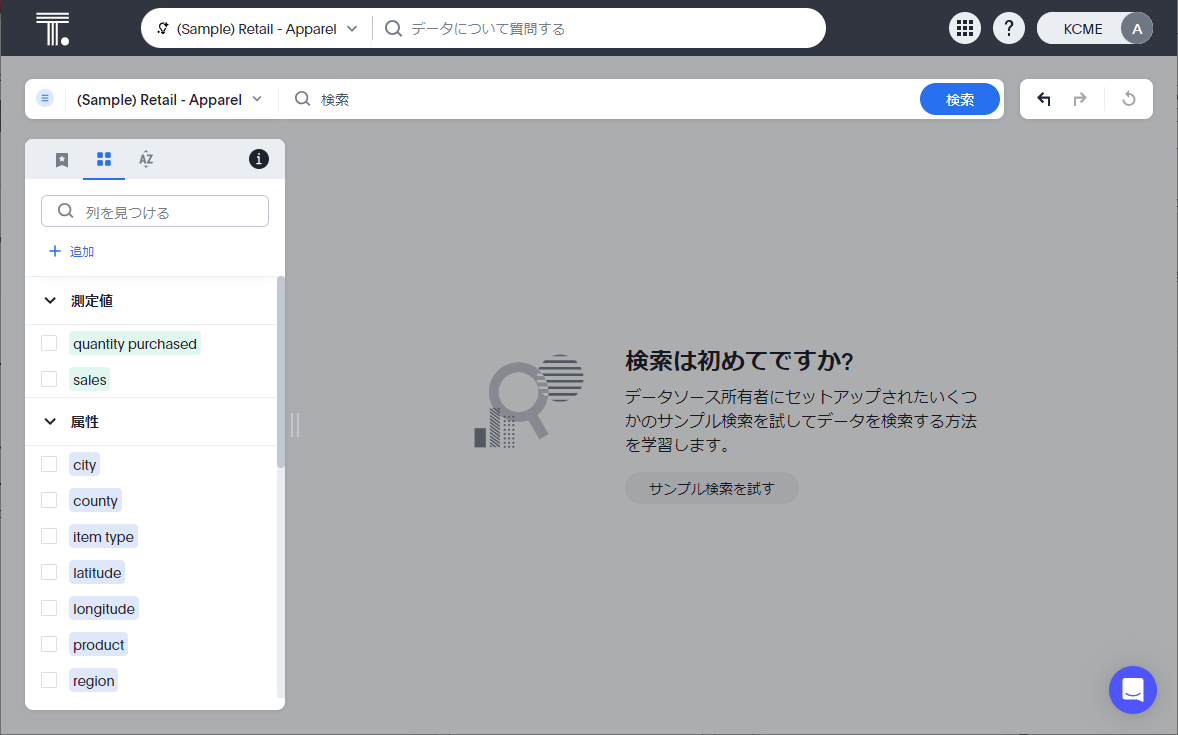Click the redo forward arrow icon
The height and width of the screenshot is (735, 1178).
(1080, 99)
